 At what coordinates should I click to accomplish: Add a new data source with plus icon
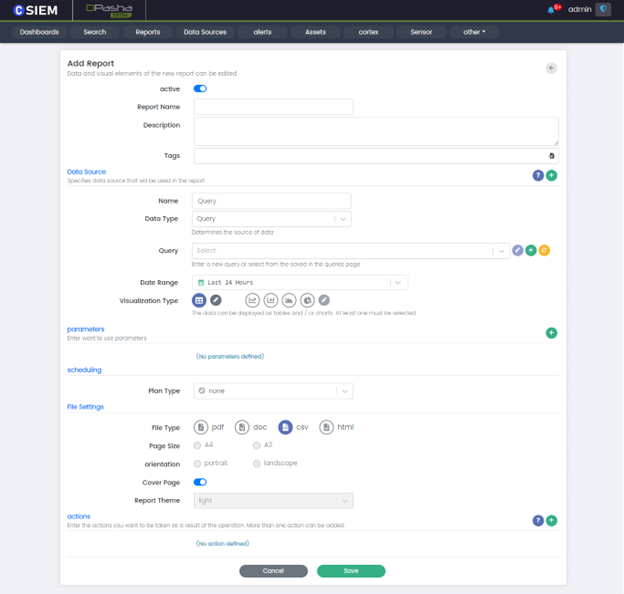click(551, 175)
